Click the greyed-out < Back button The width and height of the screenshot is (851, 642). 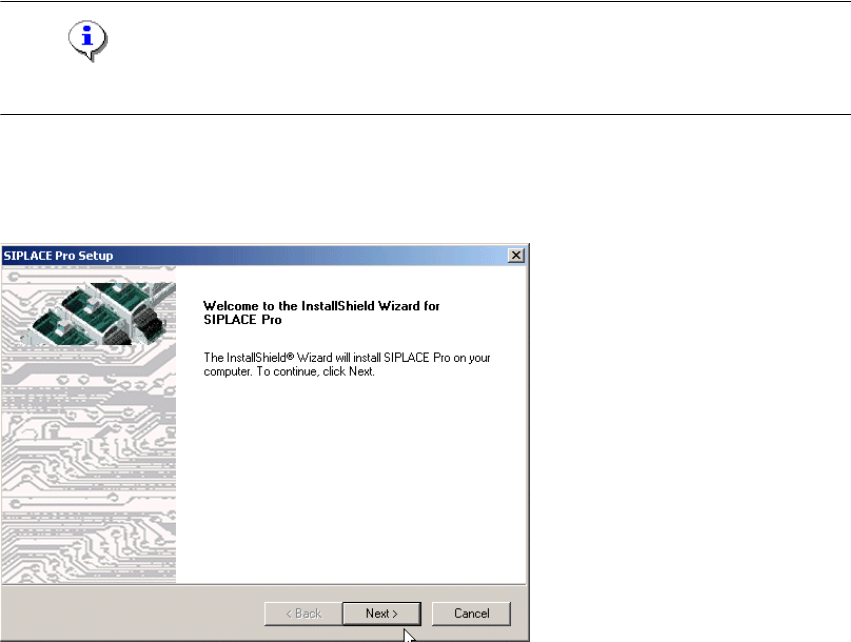[303, 613]
